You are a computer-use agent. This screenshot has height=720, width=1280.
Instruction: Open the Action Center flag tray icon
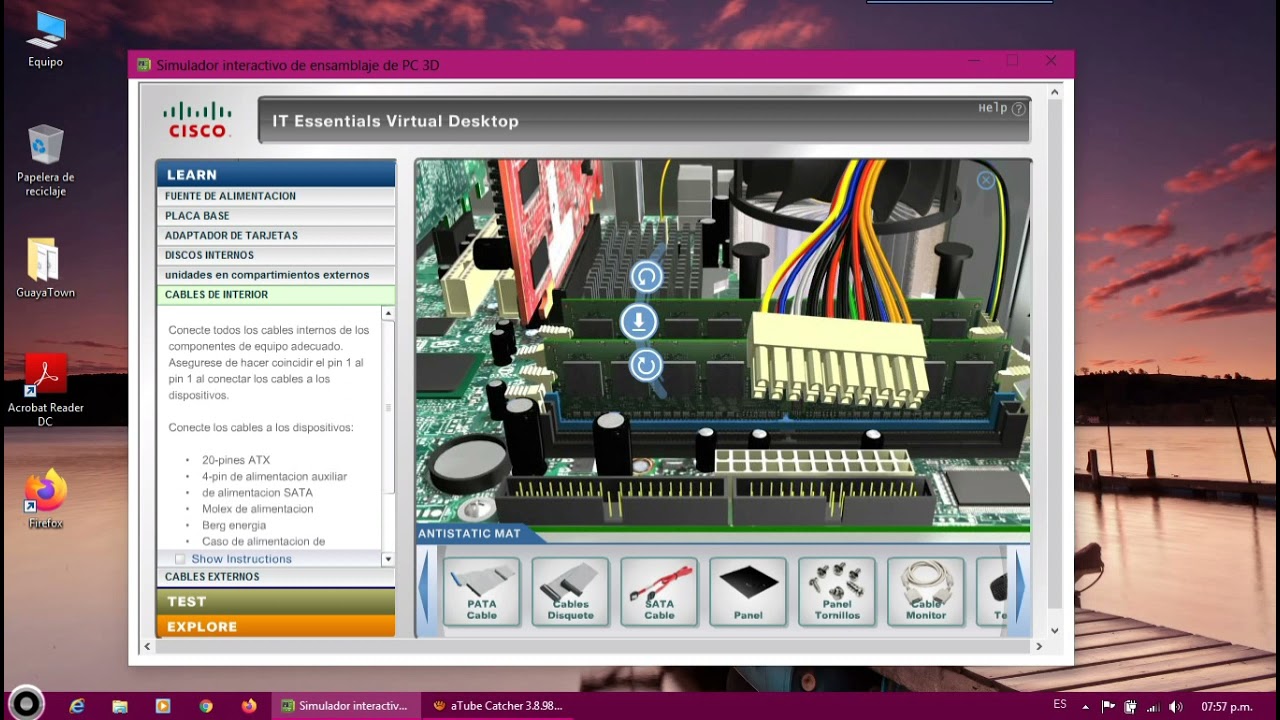(x=1108, y=706)
